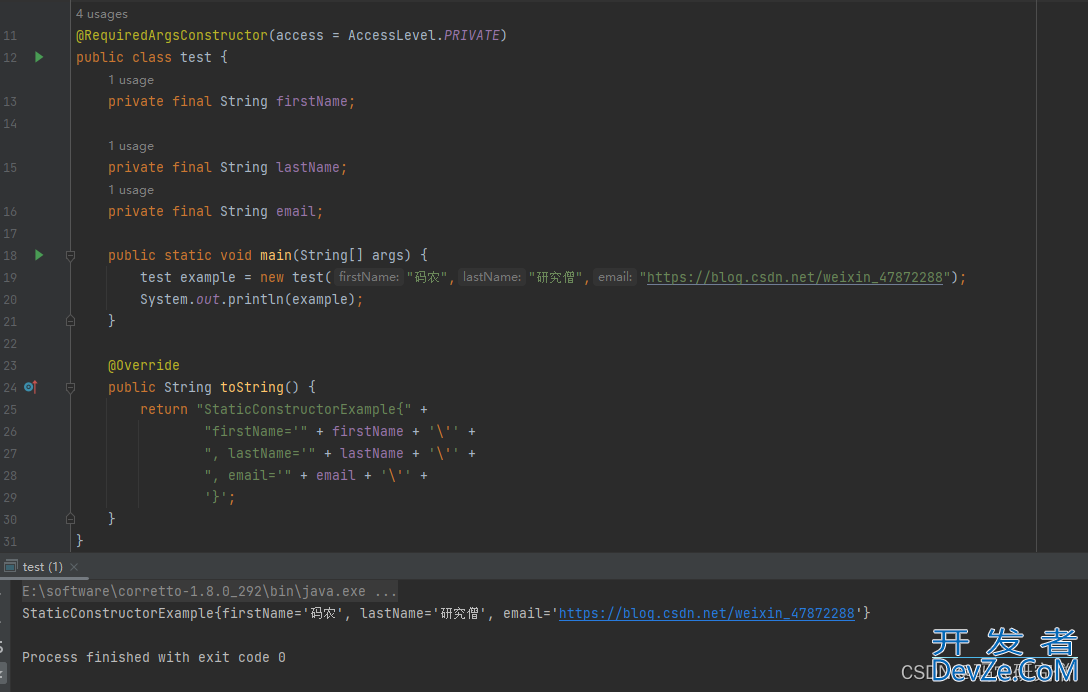Image resolution: width=1088 pixels, height=692 pixels.
Task: Click line number 25 in the gutter
Action: tap(10, 410)
